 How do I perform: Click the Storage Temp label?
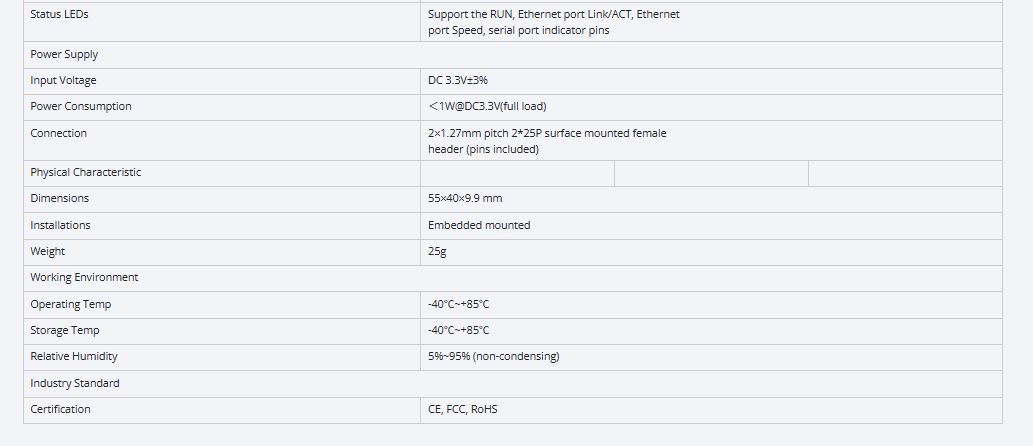coord(65,330)
